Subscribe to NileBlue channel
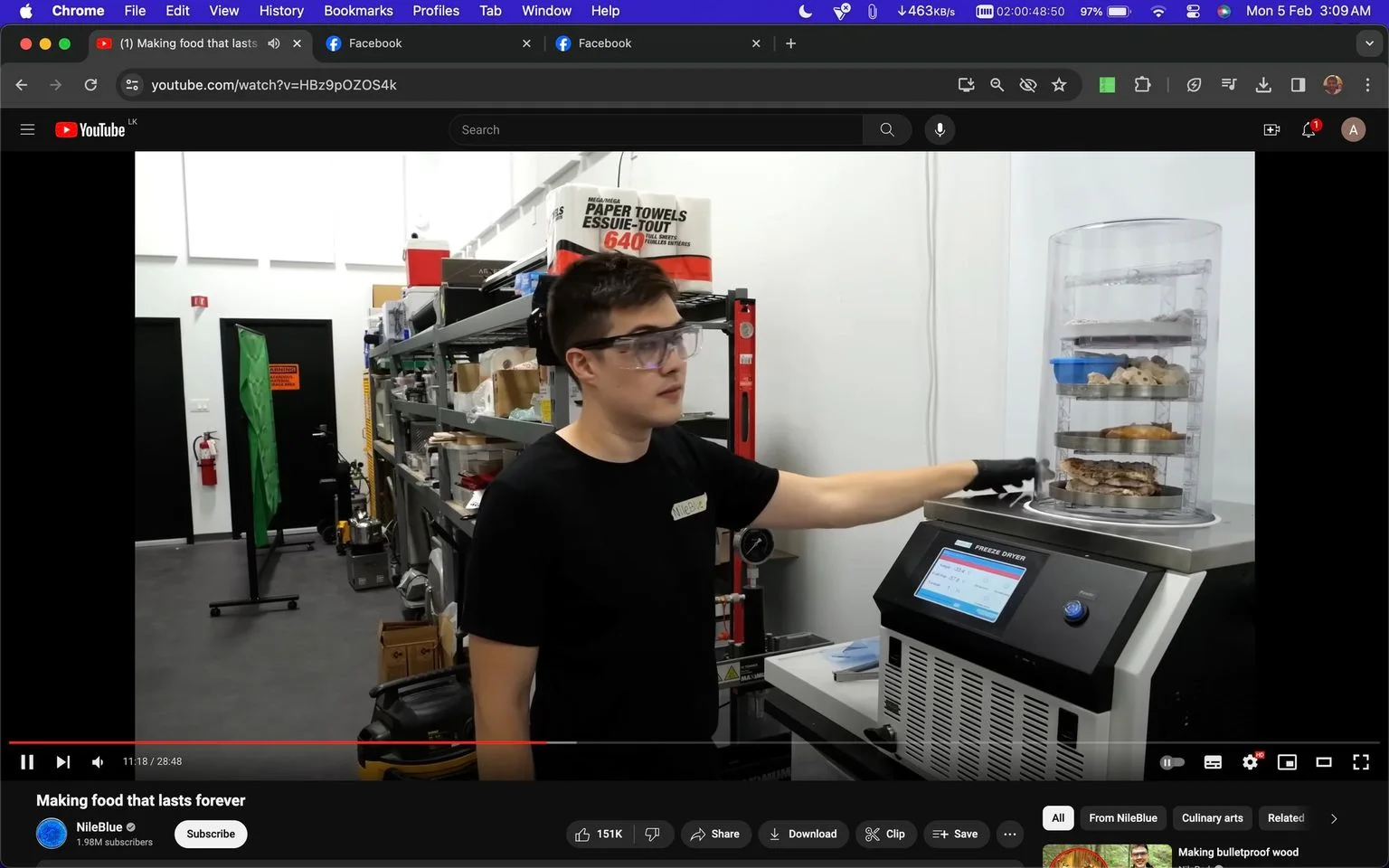The image size is (1389, 868). coord(211,834)
